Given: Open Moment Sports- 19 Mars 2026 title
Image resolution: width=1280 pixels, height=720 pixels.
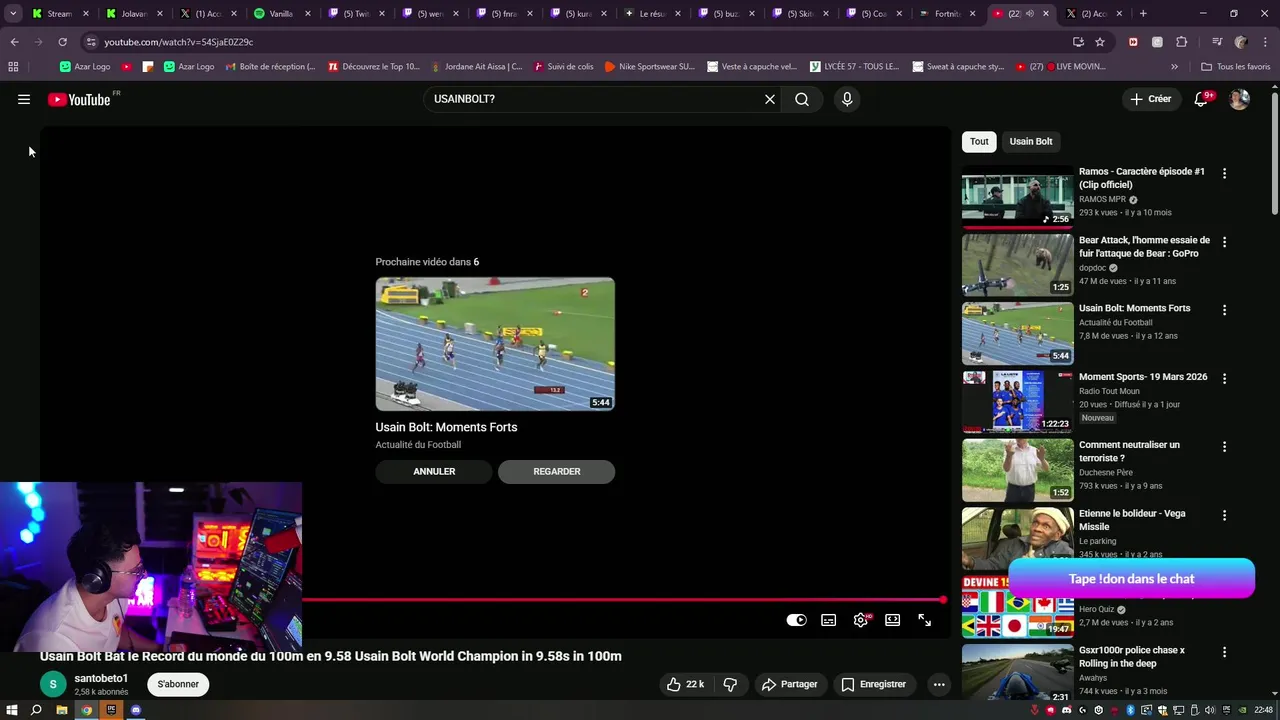Looking at the screenshot, I should (x=1143, y=377).
